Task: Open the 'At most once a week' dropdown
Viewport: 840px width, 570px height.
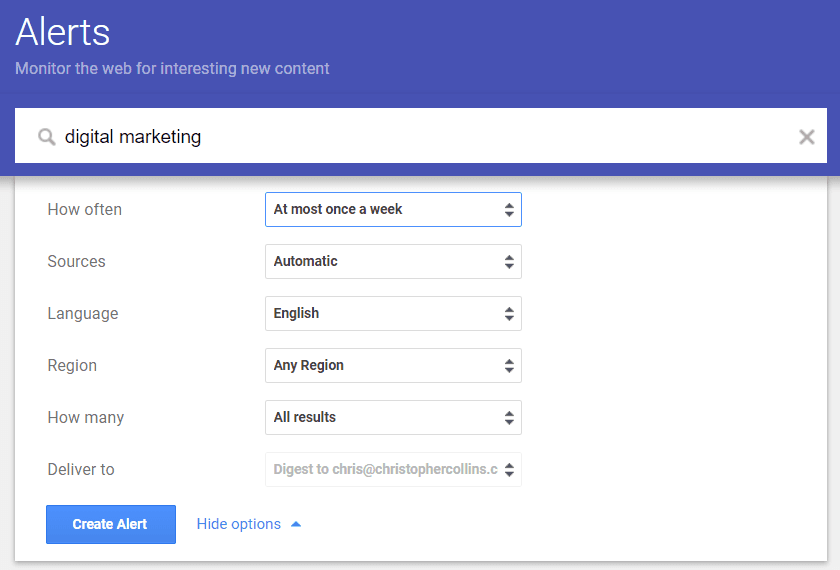Action: click(393, 210)
